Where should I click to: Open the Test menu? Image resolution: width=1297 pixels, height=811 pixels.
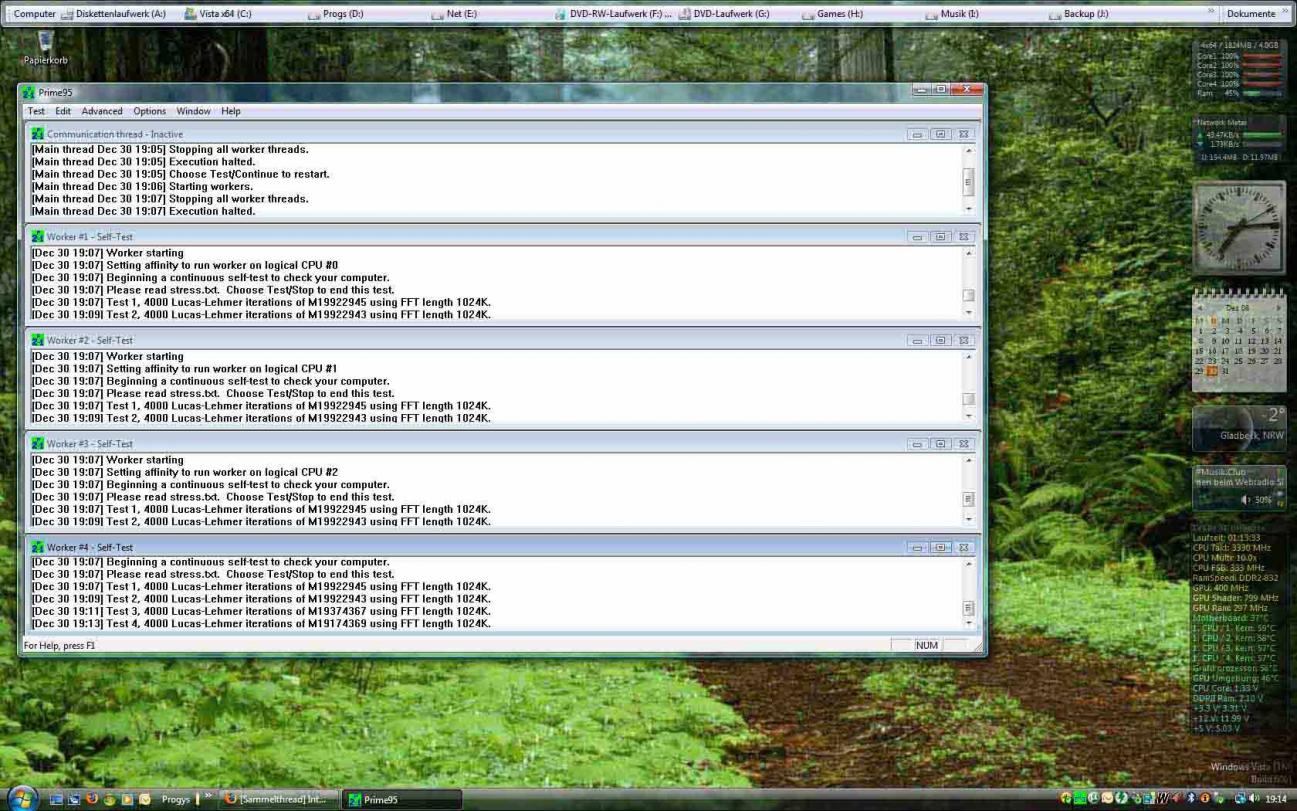(x=36, y=111)
